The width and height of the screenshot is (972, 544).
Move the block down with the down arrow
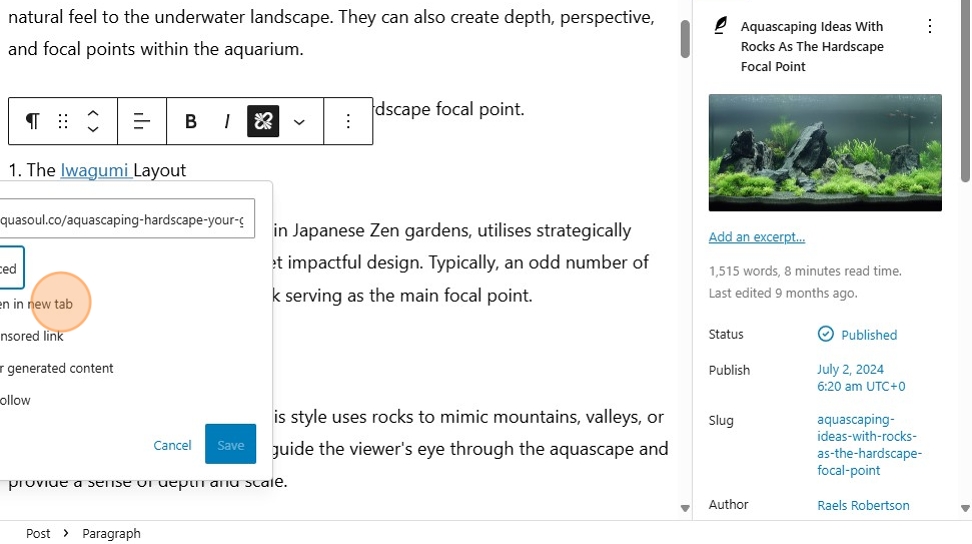93,129
